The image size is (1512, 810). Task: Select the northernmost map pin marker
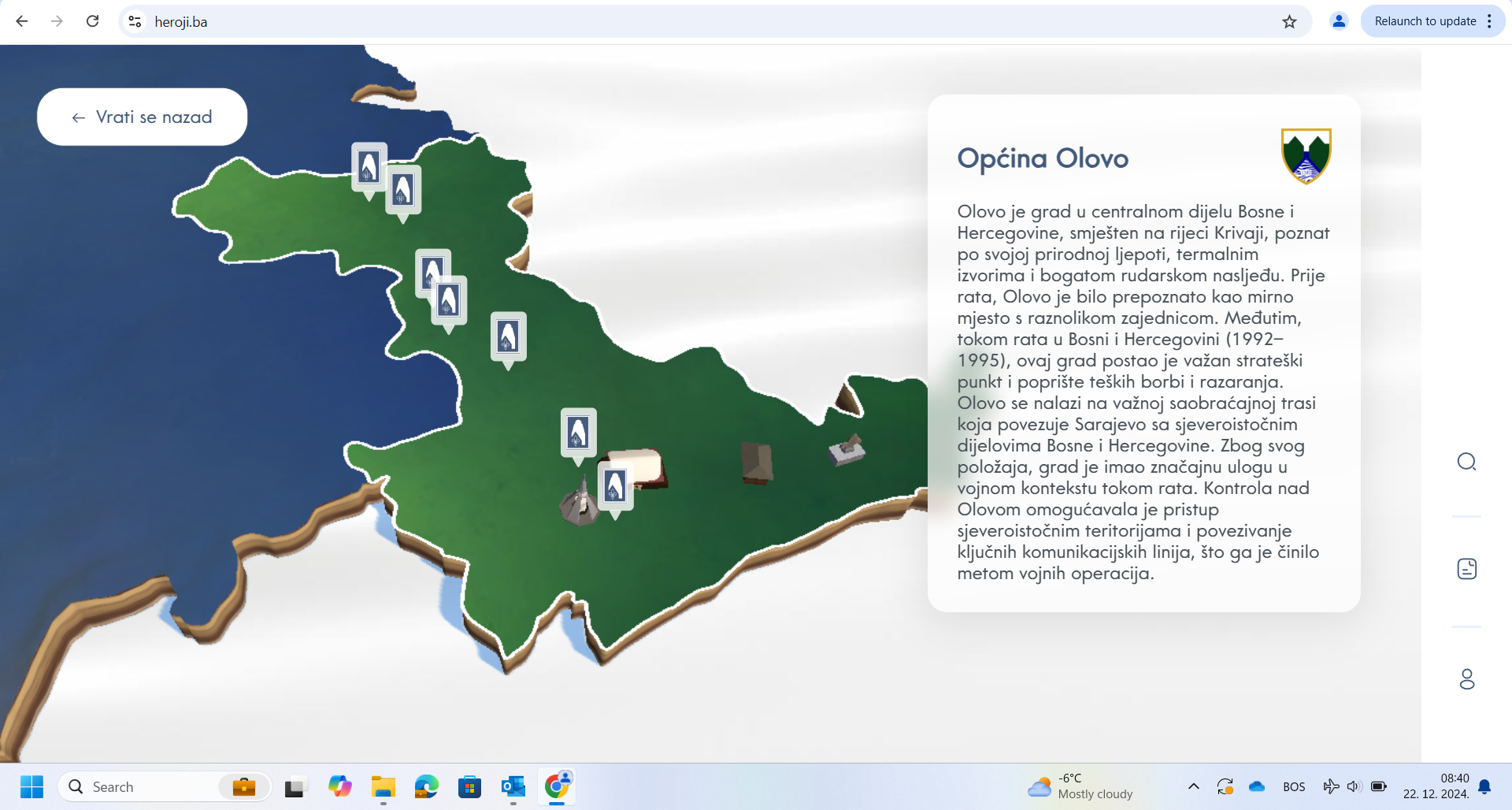click(369, 167)
